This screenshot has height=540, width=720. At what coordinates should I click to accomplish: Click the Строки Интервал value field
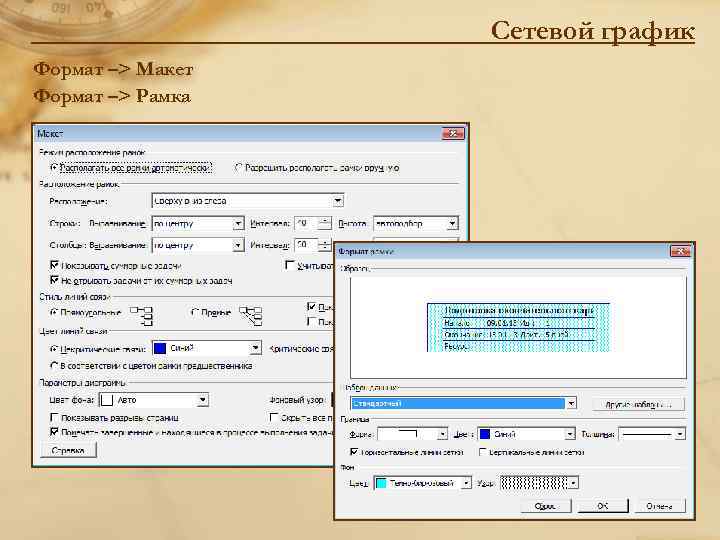(306, 224)
